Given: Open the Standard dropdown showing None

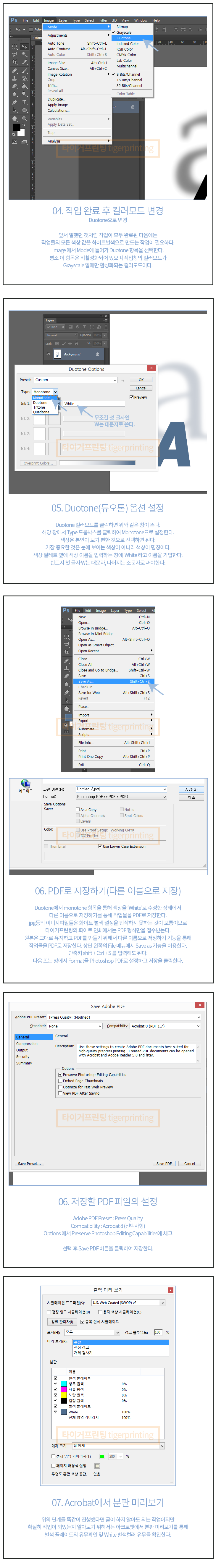Looking at the screenshot, I should pos(75,1026).
